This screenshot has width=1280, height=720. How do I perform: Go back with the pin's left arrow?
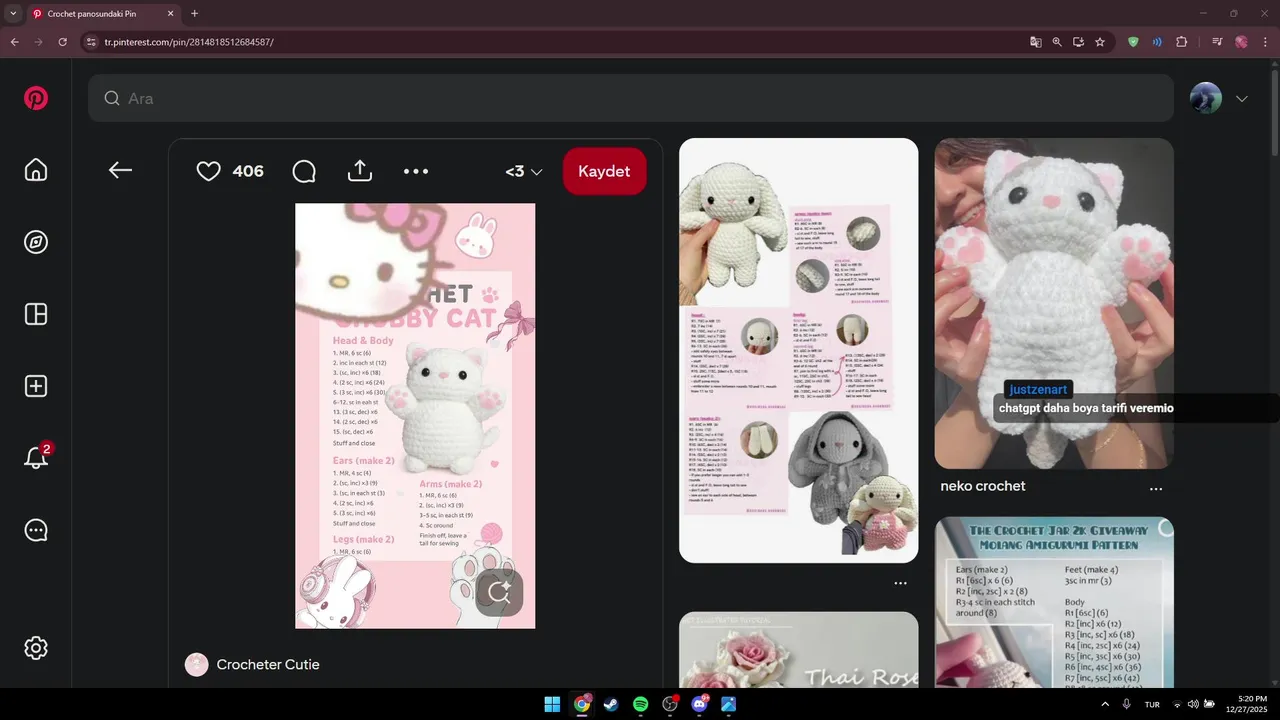[x=120, y=170]
